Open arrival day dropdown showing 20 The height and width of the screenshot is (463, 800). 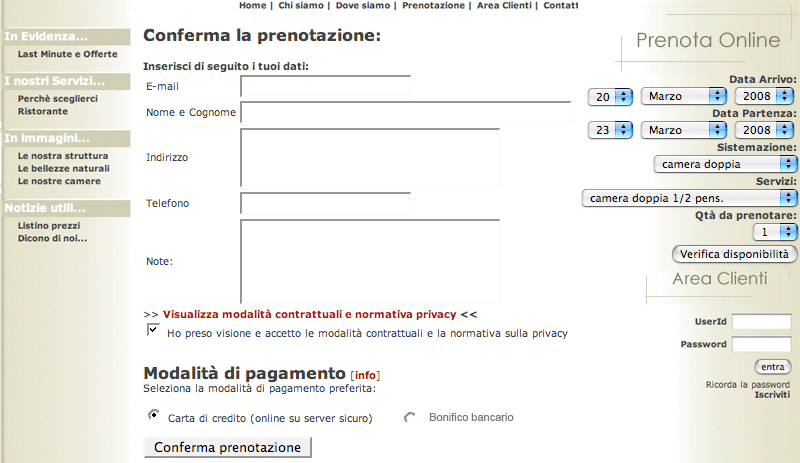[x=610, y=97]
